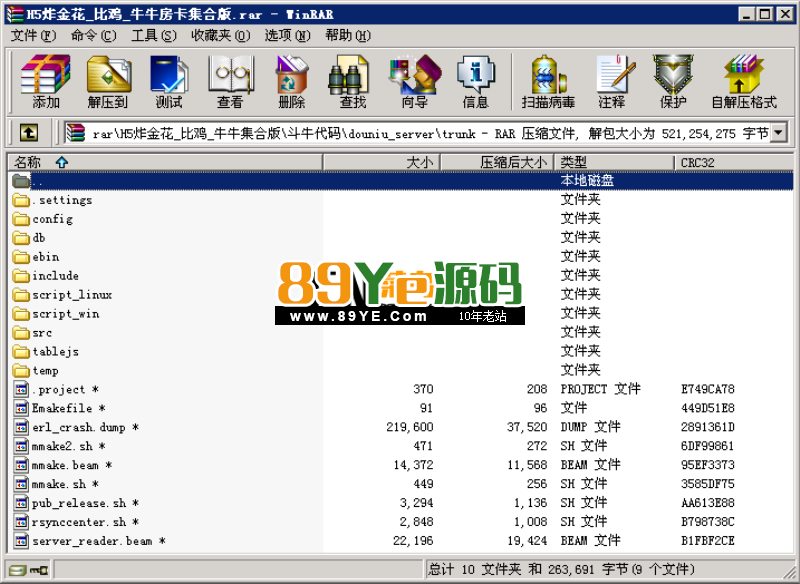This screenshot has height=584, width=800.
Task: Open the 收藏夹(O) menu
Action: click(220, 35)
